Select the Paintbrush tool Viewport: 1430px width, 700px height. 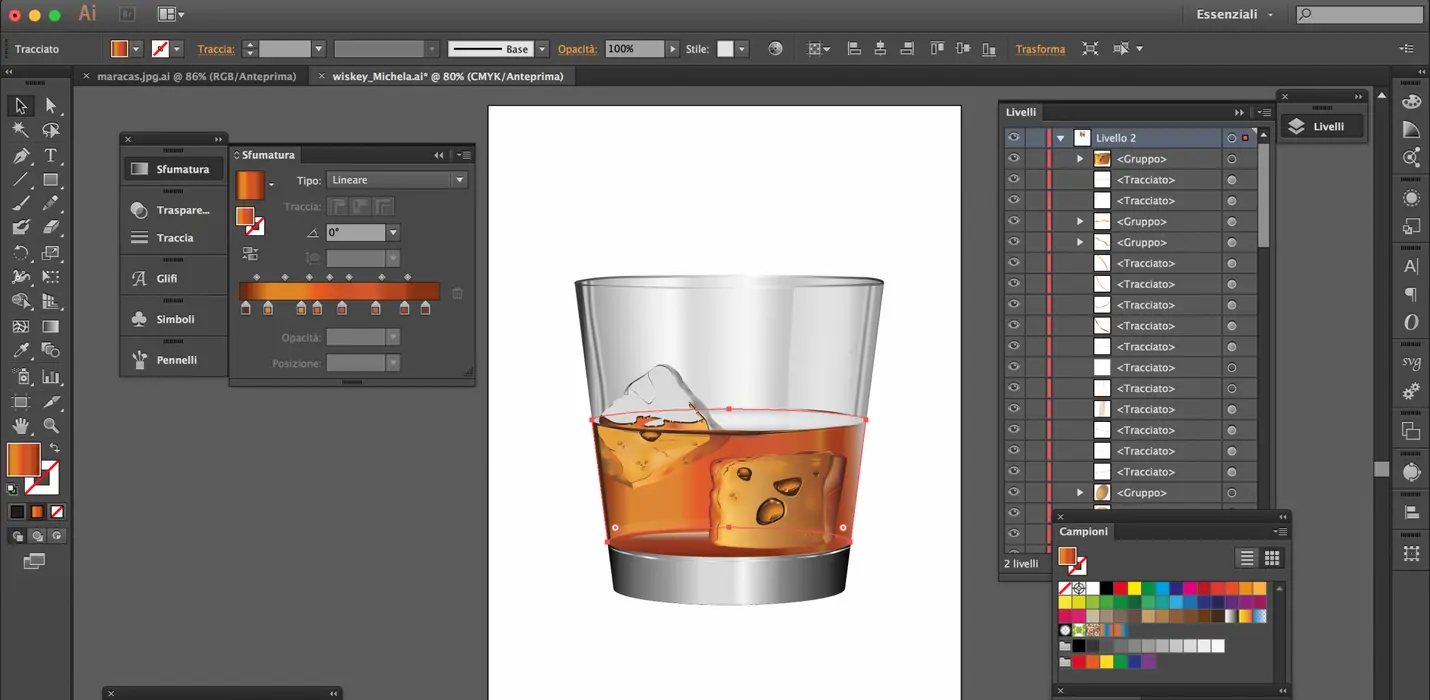click(x=20, y=204)
